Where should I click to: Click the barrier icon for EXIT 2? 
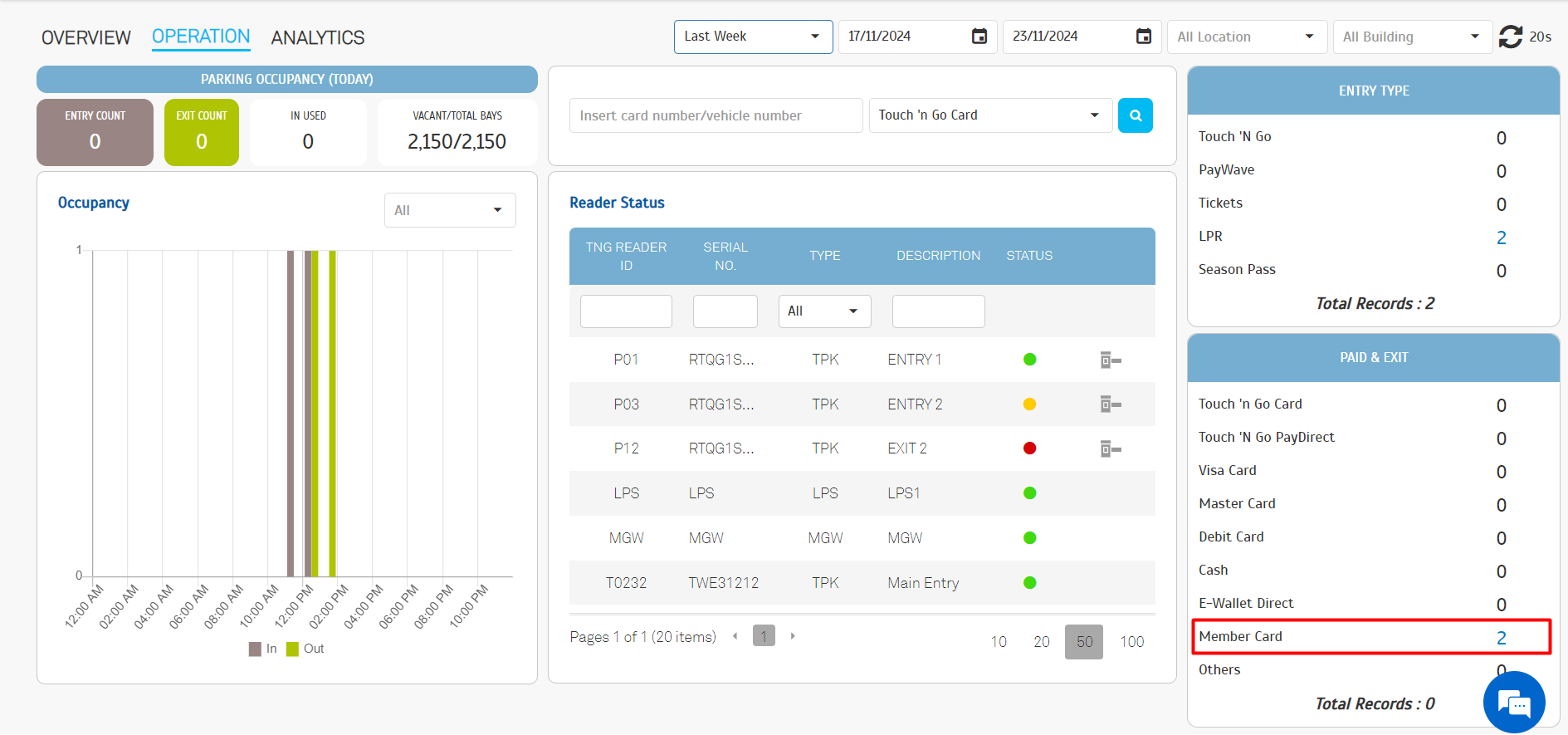click(1110, 449)
